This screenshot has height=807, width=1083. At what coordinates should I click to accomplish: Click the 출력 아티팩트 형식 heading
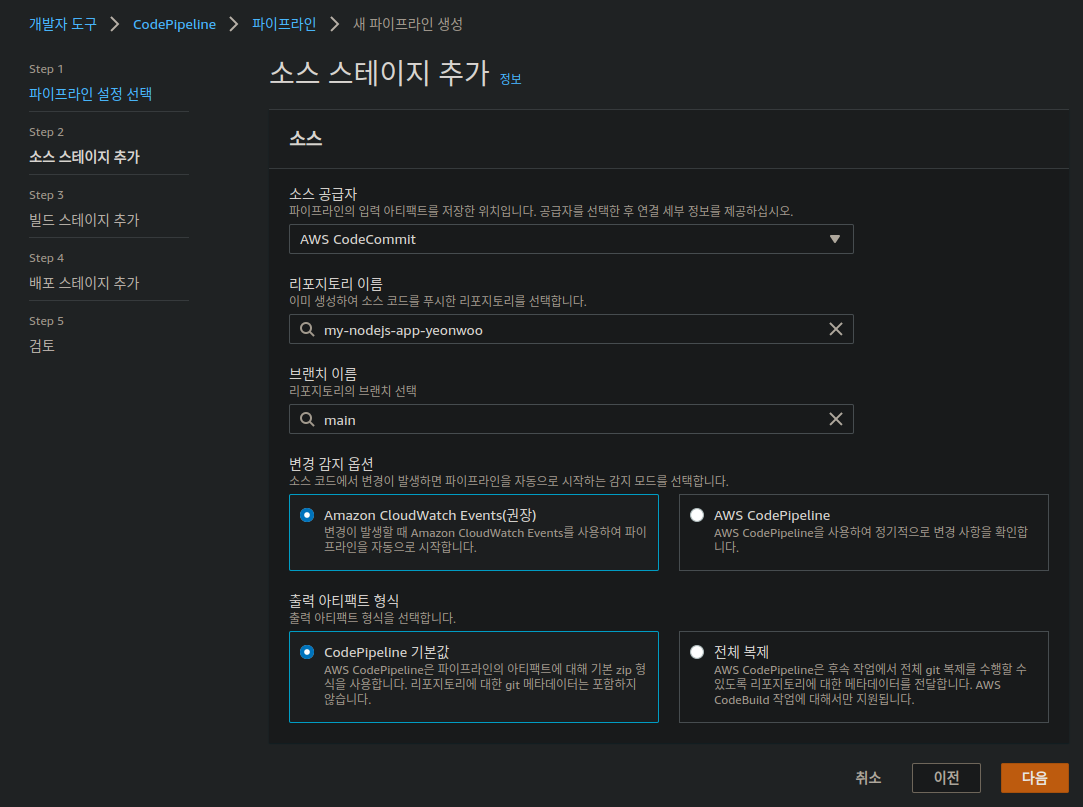[x=344, y=600]
